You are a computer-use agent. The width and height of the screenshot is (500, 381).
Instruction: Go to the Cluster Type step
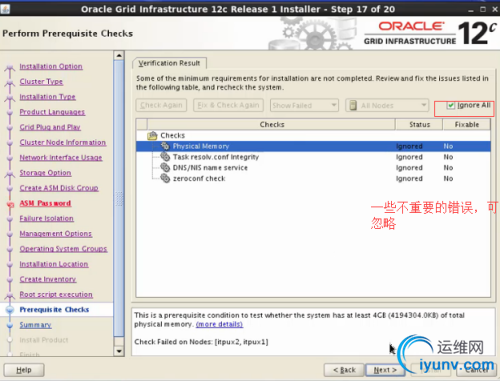(41, 81)
